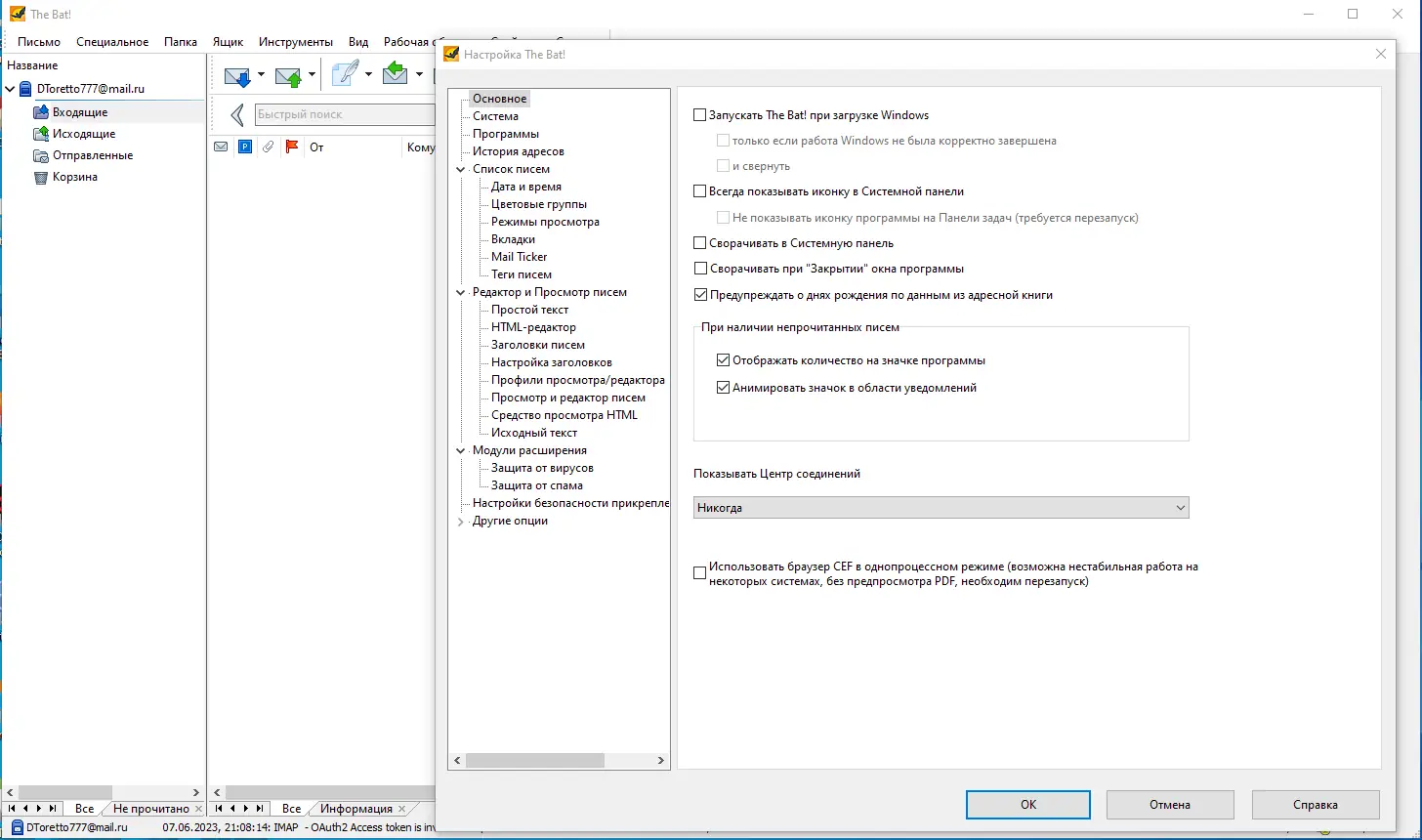Image resolution: width=1422 pixels, height=840 pixels.
Task: Enable Запускать The Bat! при загрузке Windows
Action: (x=699, y=115)
